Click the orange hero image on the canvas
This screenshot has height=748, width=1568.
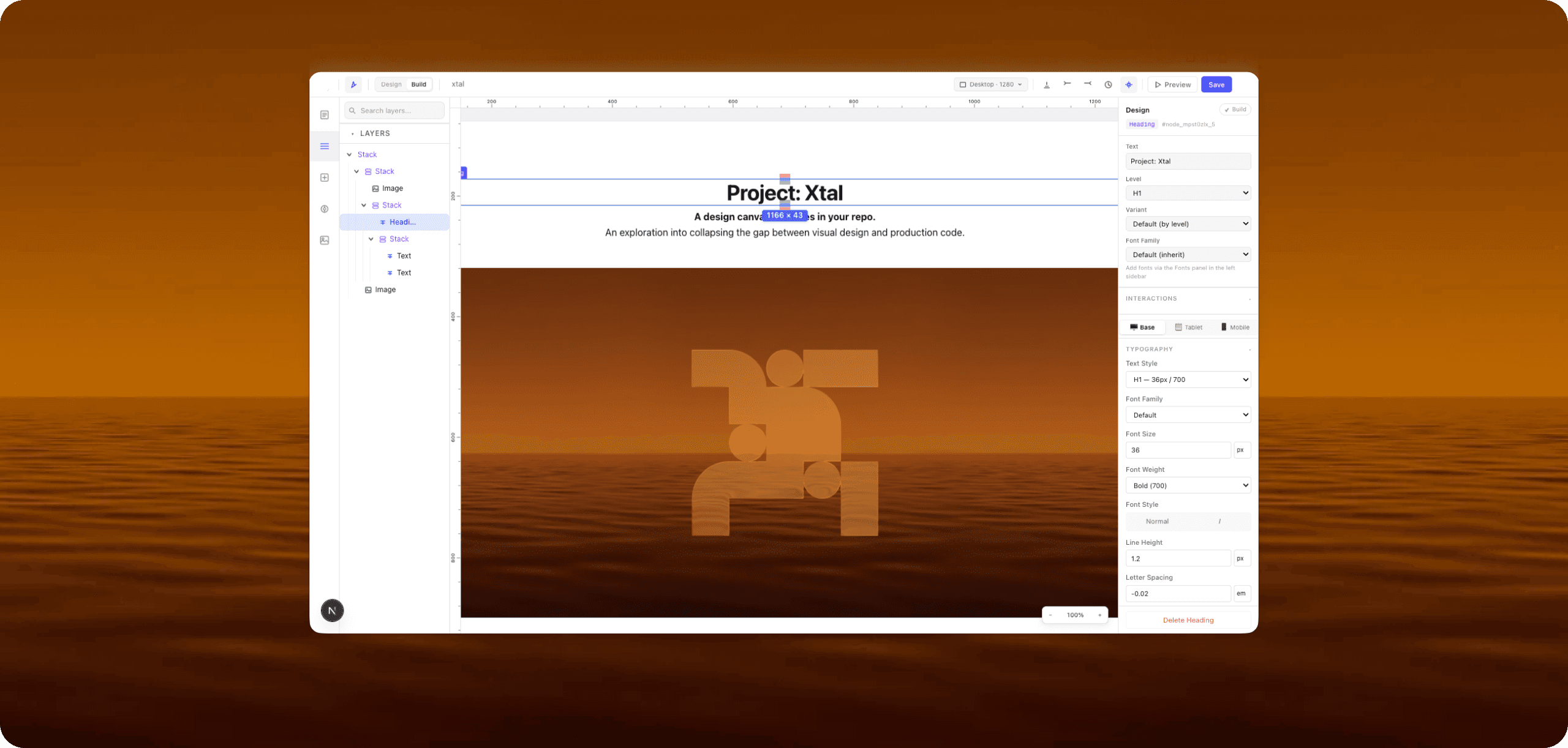tap(789, 443)
